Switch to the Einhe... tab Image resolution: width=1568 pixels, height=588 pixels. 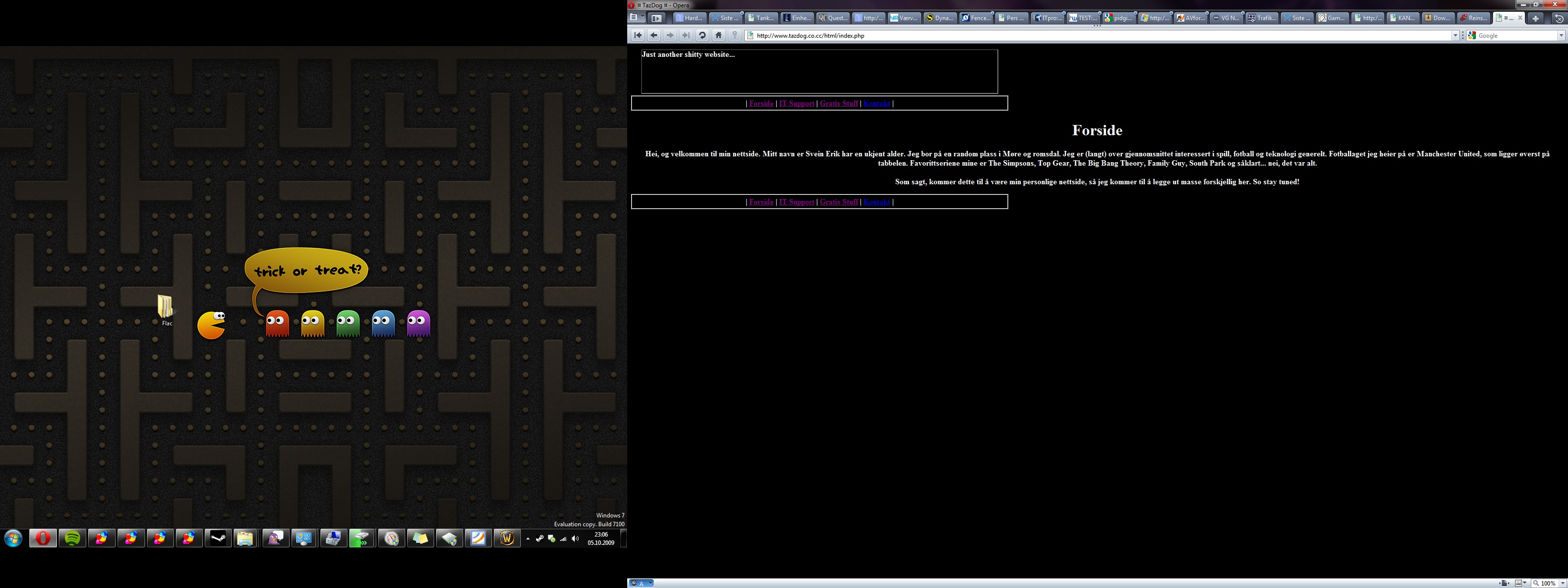797,18
